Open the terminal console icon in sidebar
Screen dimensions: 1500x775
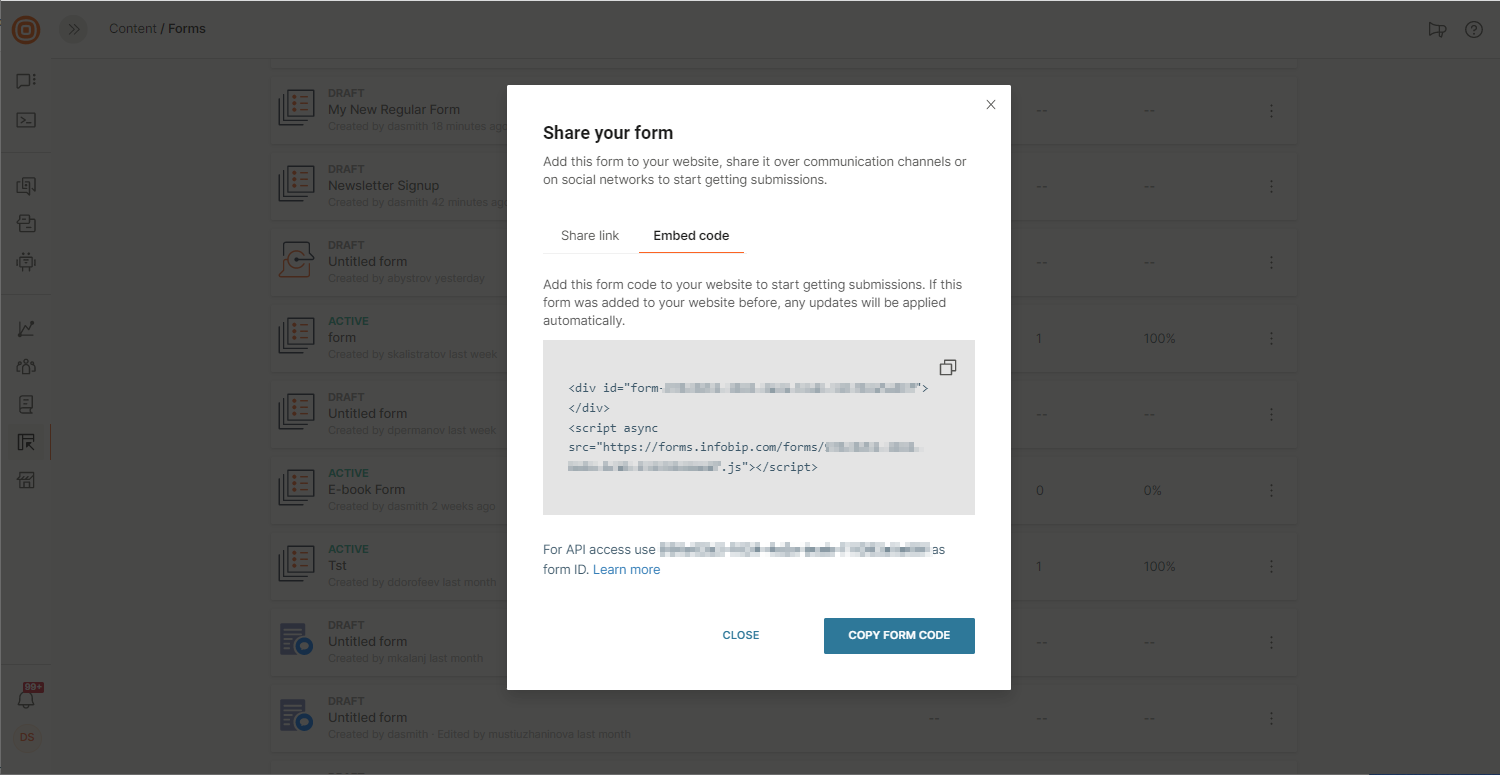pyautogui.click(x=26, y=120)
